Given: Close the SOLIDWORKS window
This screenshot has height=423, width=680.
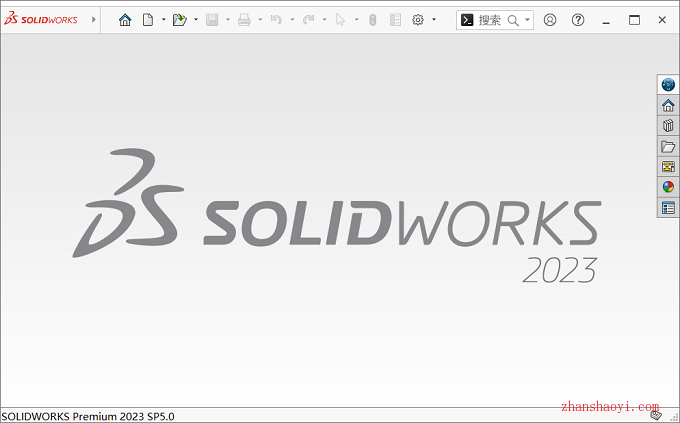Looking at the screenshot, I should coord(662,20).
